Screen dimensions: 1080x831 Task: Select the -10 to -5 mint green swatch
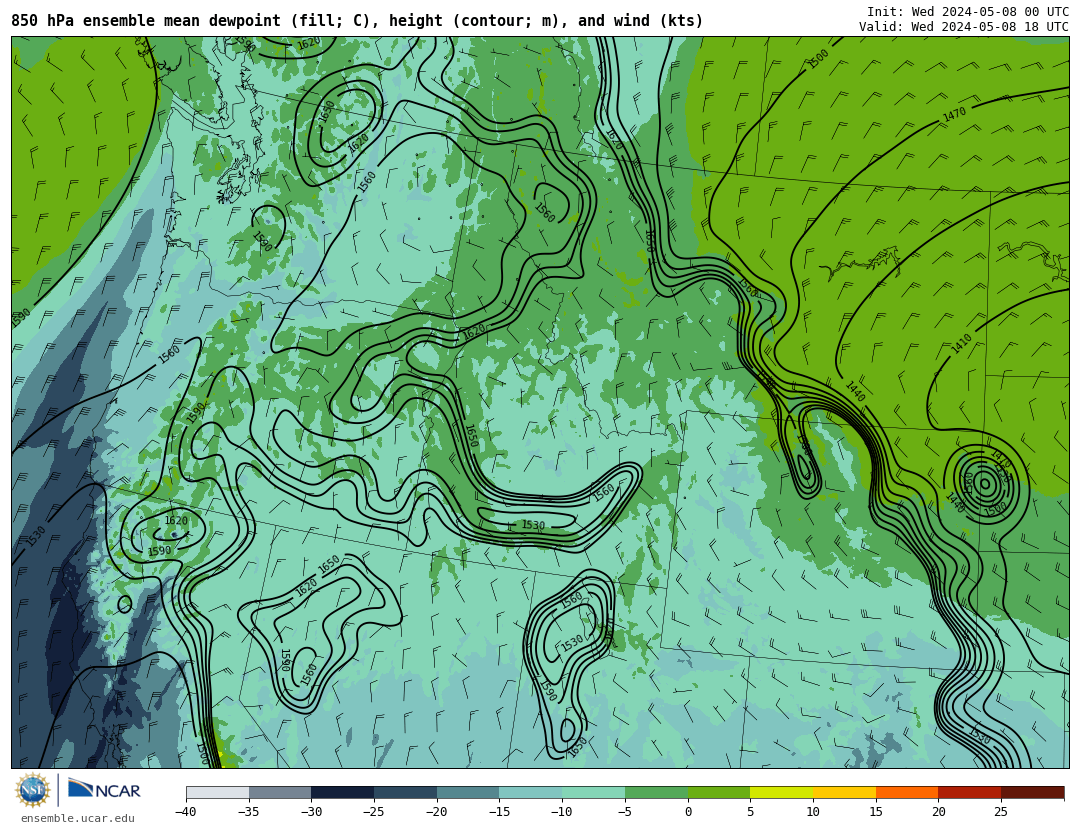[594, 792]
